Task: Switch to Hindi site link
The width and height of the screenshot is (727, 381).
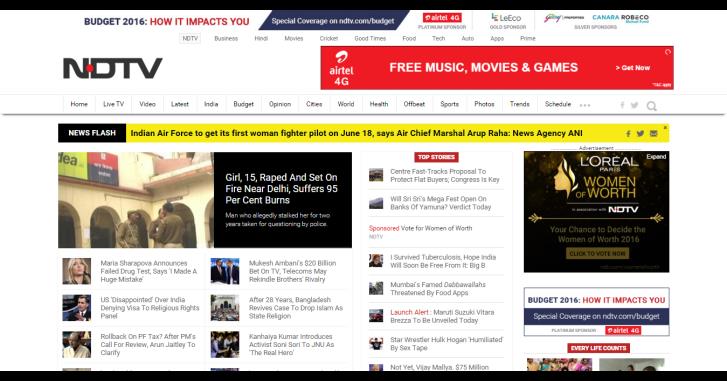Action: 261,38
